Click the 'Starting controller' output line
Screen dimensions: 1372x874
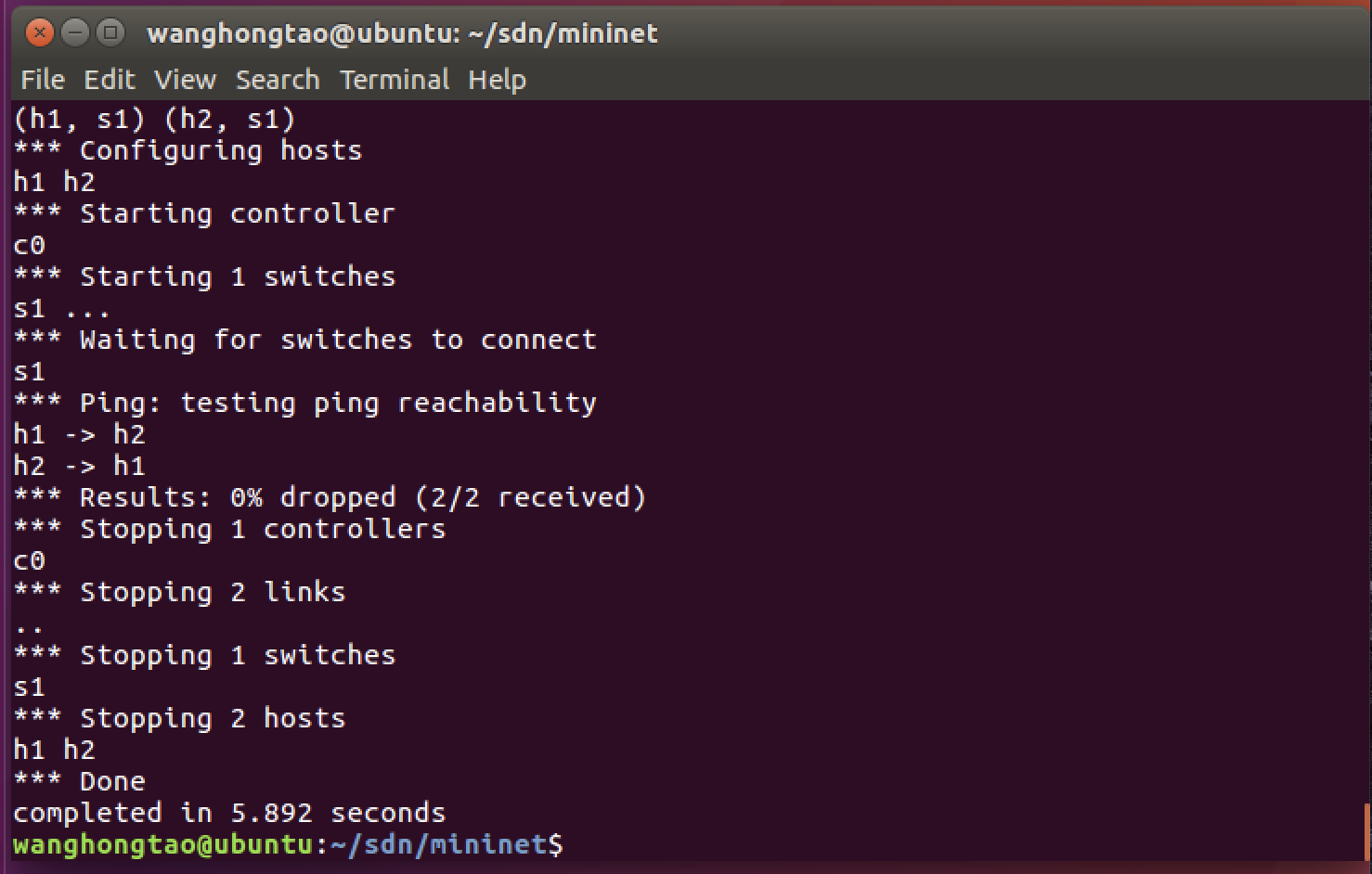204,213
